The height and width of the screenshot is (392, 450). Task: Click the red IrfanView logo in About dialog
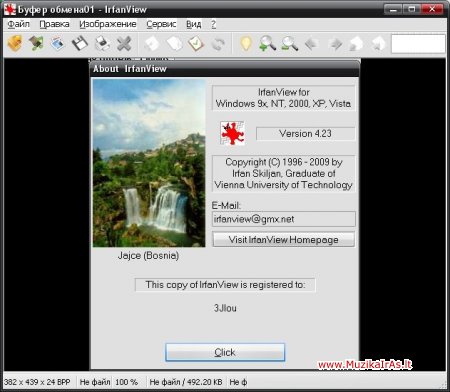(232, 133)
